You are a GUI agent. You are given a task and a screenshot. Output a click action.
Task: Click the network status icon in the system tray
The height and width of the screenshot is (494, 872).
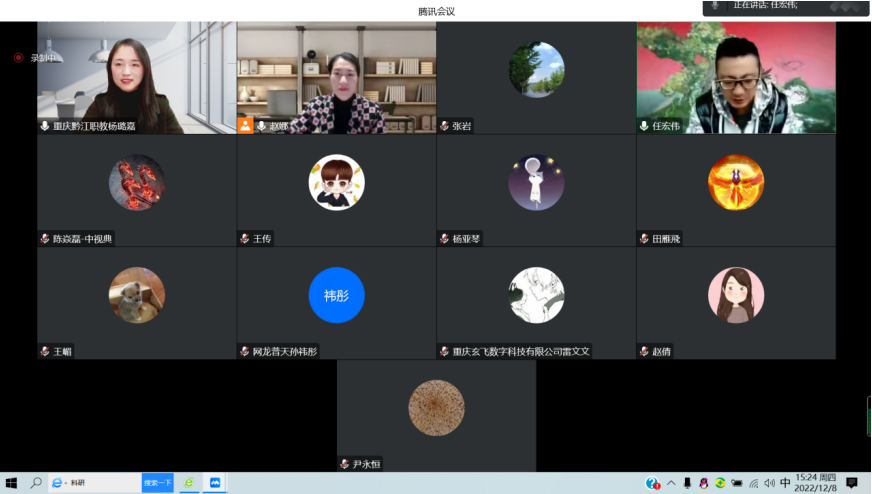click(754, 483)
